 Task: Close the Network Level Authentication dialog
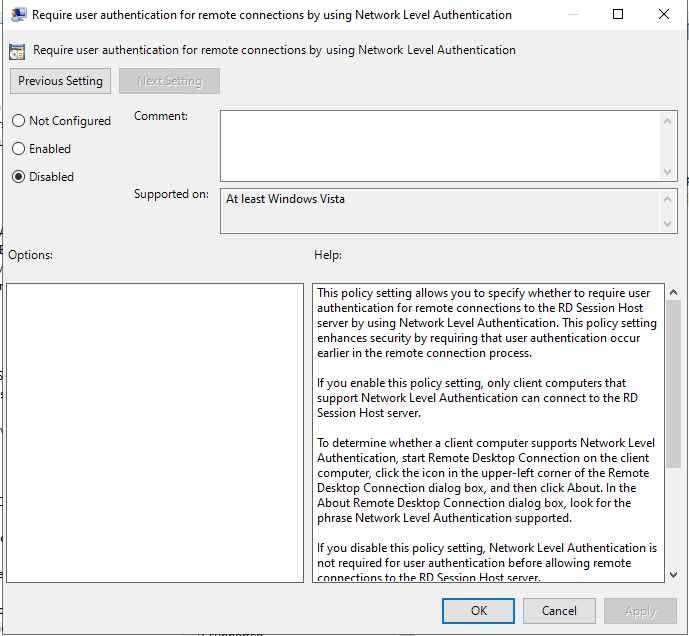pos(663,15)
